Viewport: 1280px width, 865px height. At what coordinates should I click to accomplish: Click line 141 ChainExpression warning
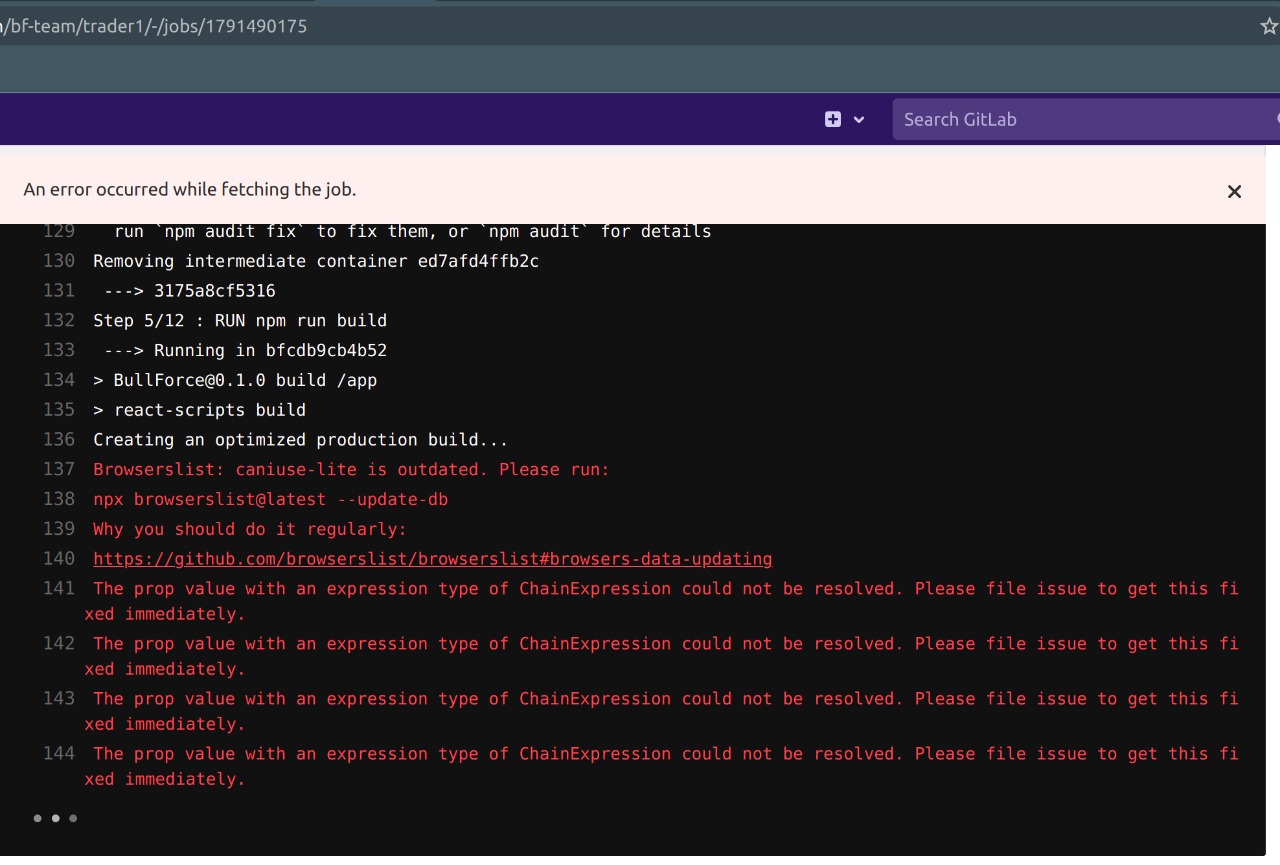click(59, 588)
